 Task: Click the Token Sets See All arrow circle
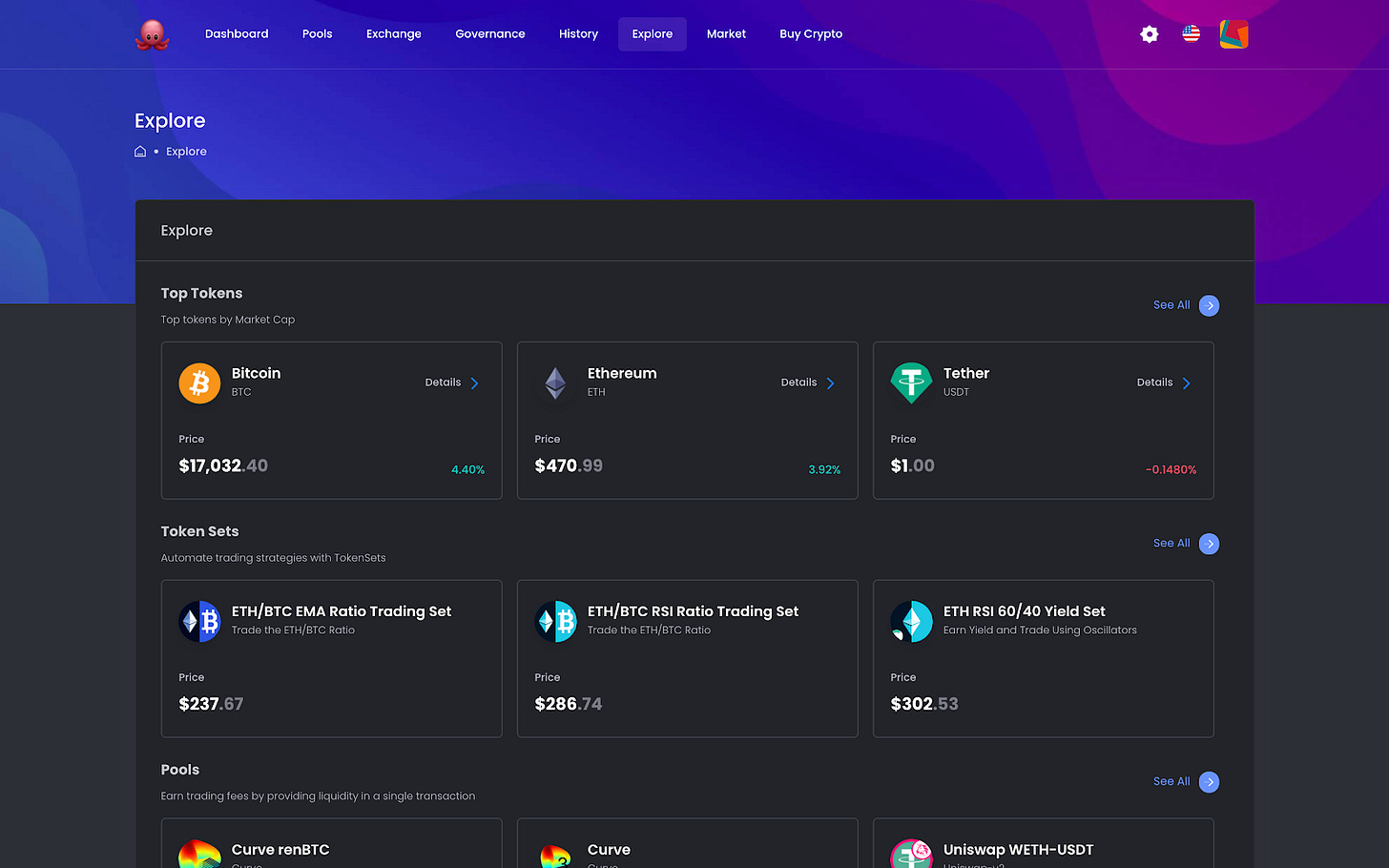click(1209, 544)
